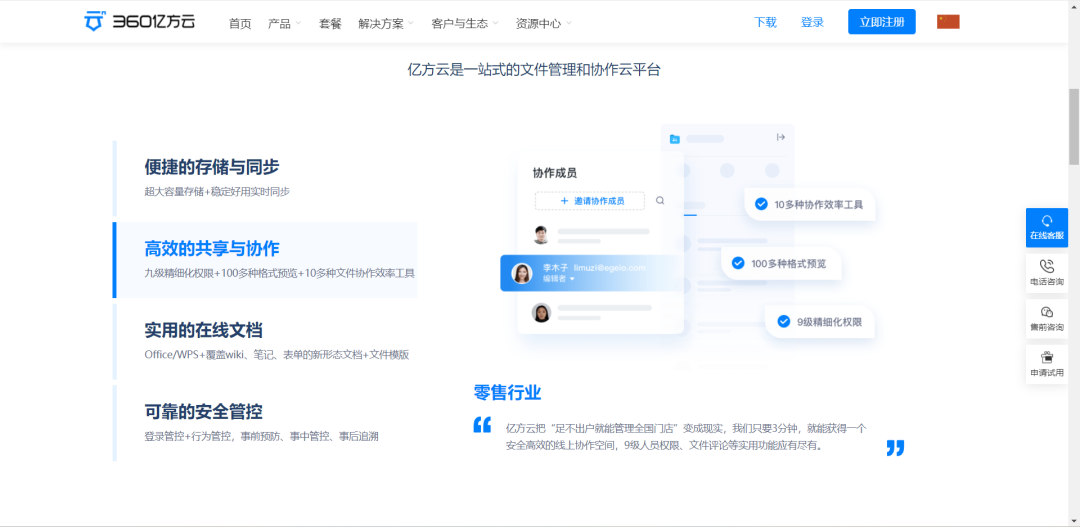Screen dimensions: 1080x527
Task: Click the 登录 link
Action: point(812,22)
